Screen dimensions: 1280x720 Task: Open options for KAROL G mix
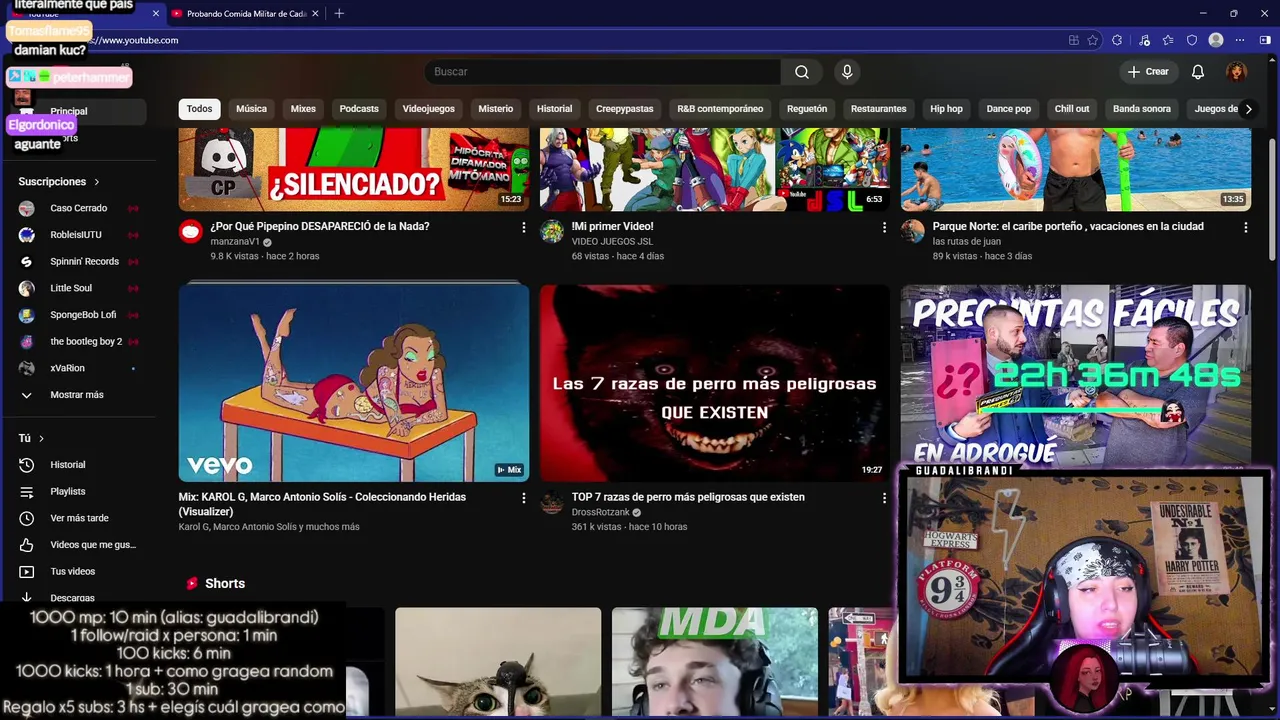[x=523, y=498]
